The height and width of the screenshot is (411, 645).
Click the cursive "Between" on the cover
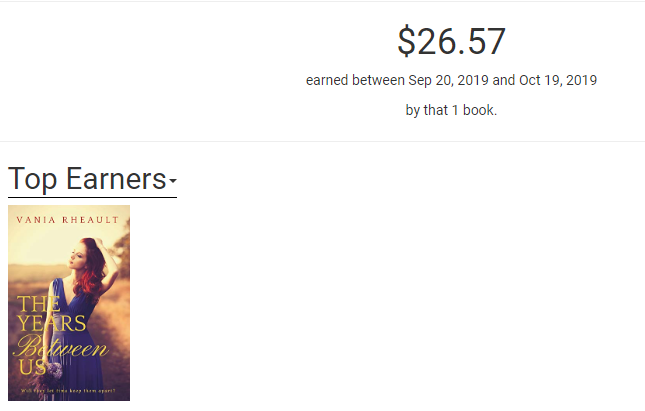click(x=58, y=347)
